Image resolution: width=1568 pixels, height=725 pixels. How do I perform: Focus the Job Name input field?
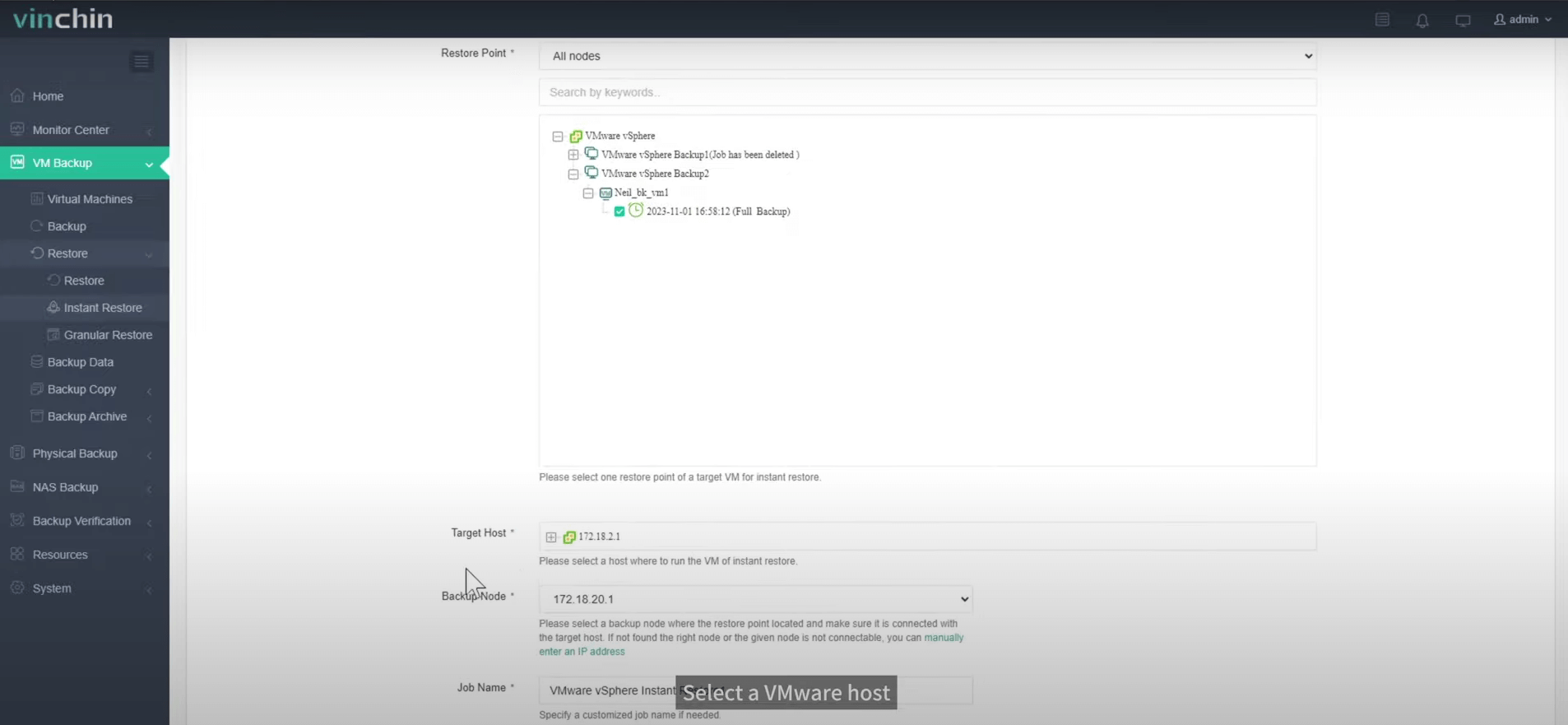coord(755,690)
